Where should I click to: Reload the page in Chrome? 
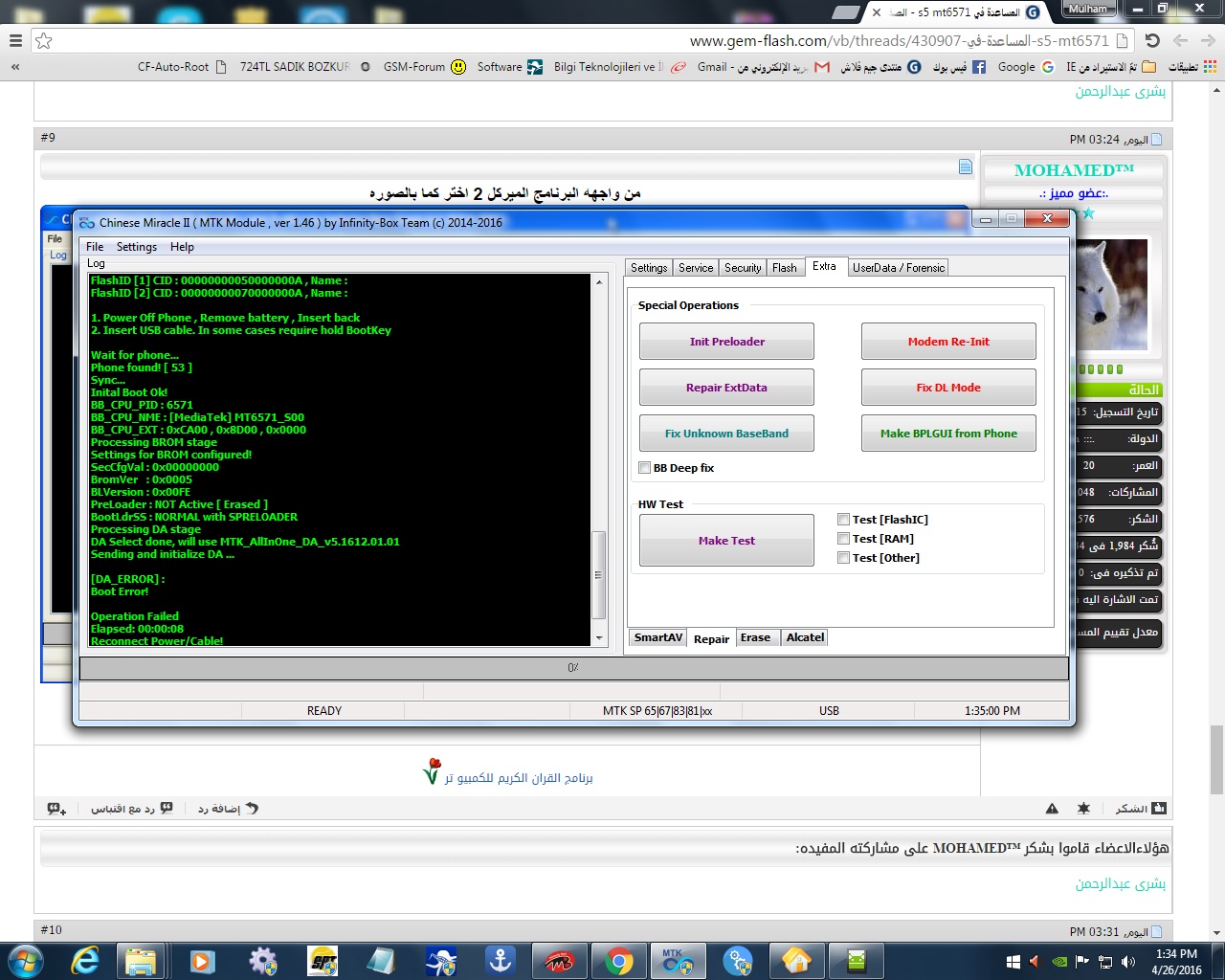(x=1152, y=41)
